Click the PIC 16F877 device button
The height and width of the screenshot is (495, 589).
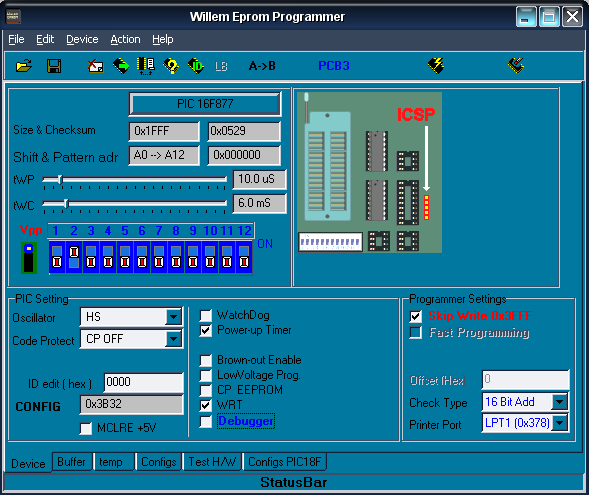205,104
